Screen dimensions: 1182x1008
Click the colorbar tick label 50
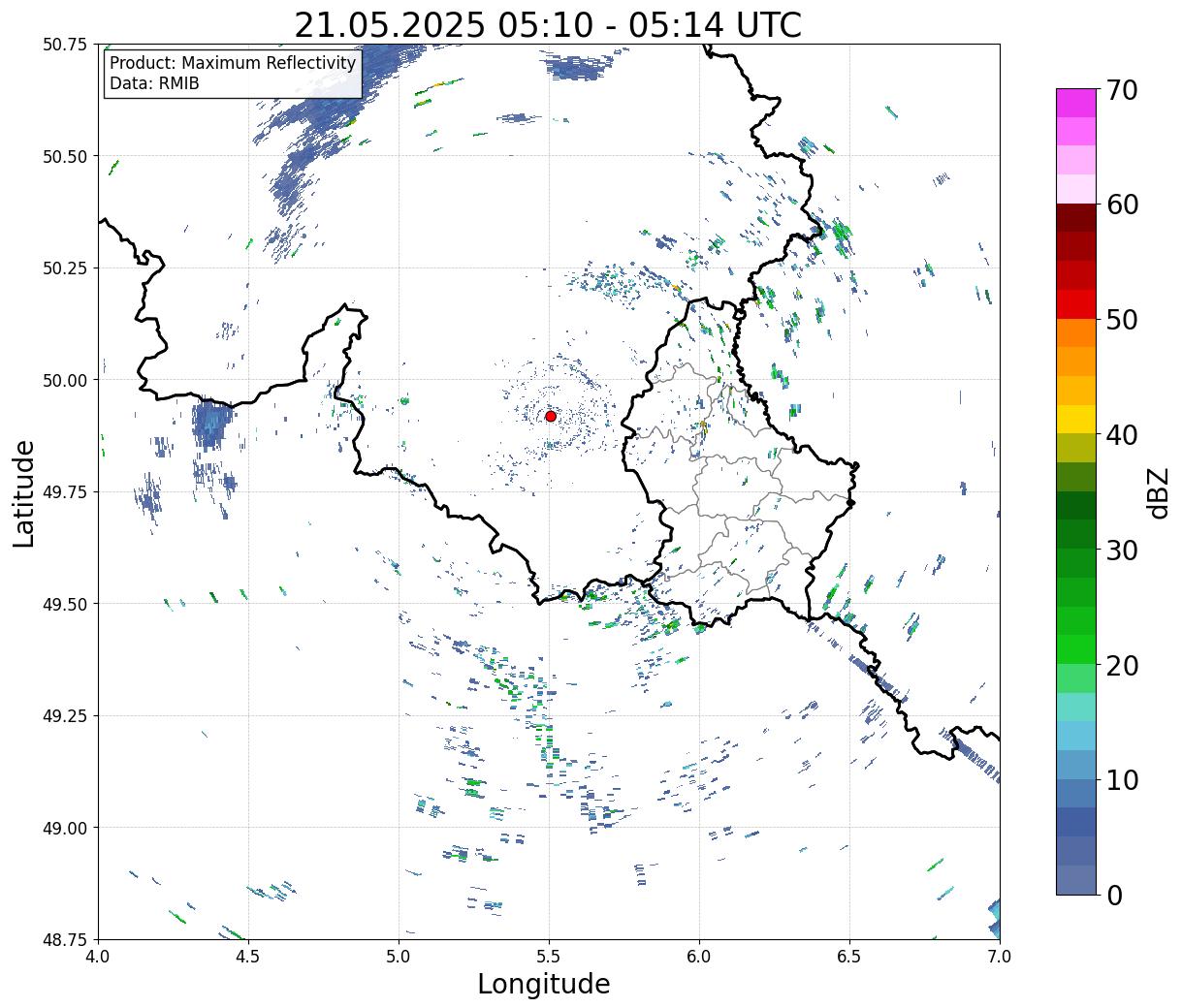[1122, 320]
